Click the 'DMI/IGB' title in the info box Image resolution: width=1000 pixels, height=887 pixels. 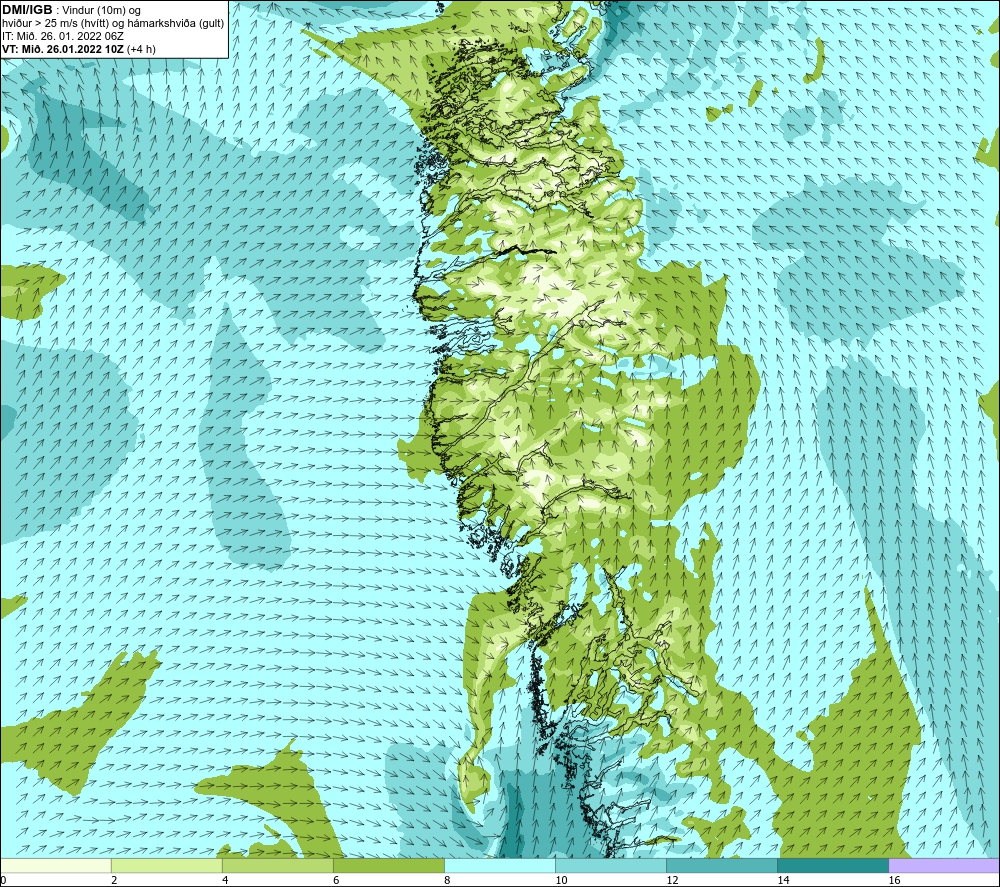coord(27,10)
